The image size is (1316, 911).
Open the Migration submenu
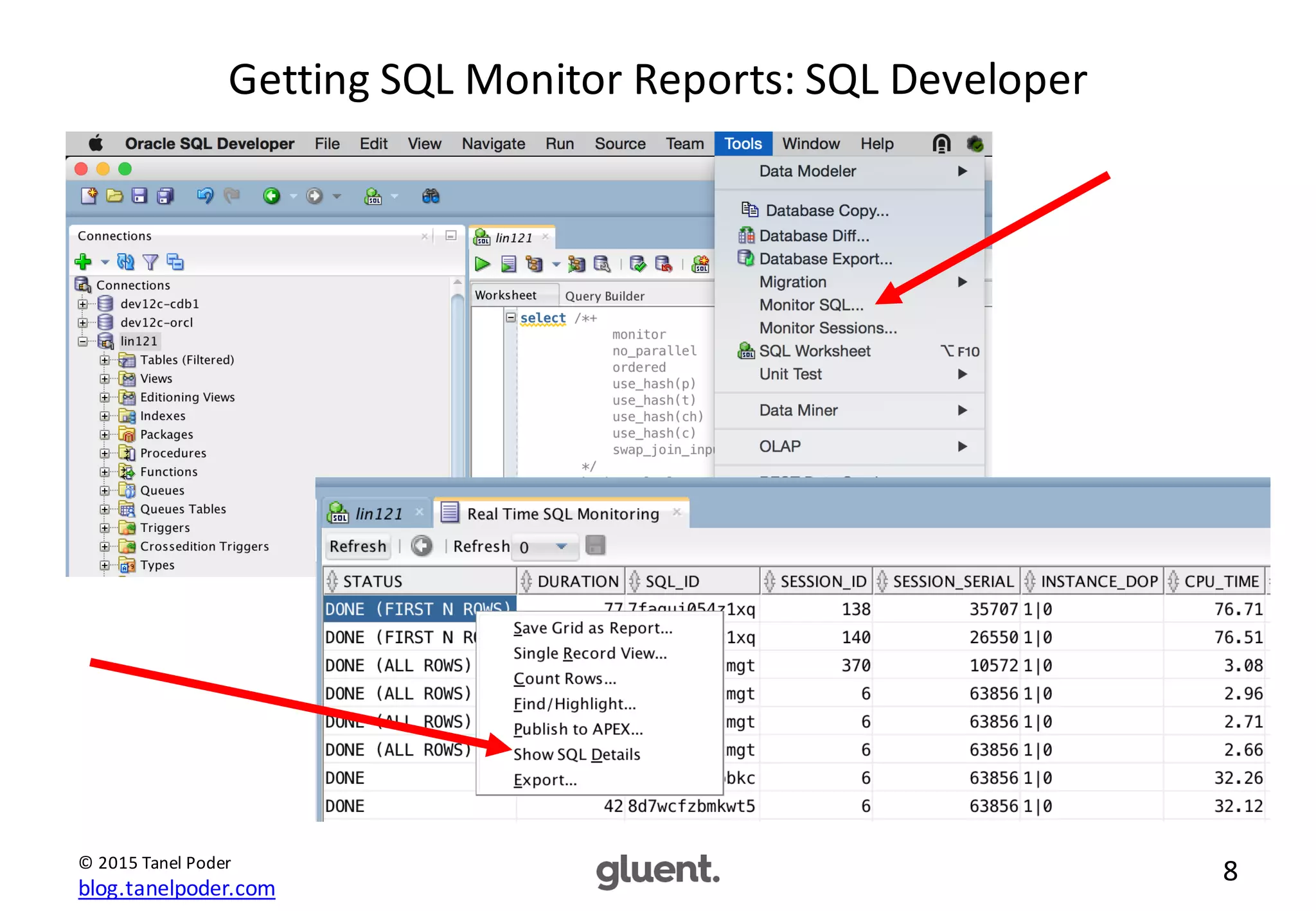[x=850, y=282]
